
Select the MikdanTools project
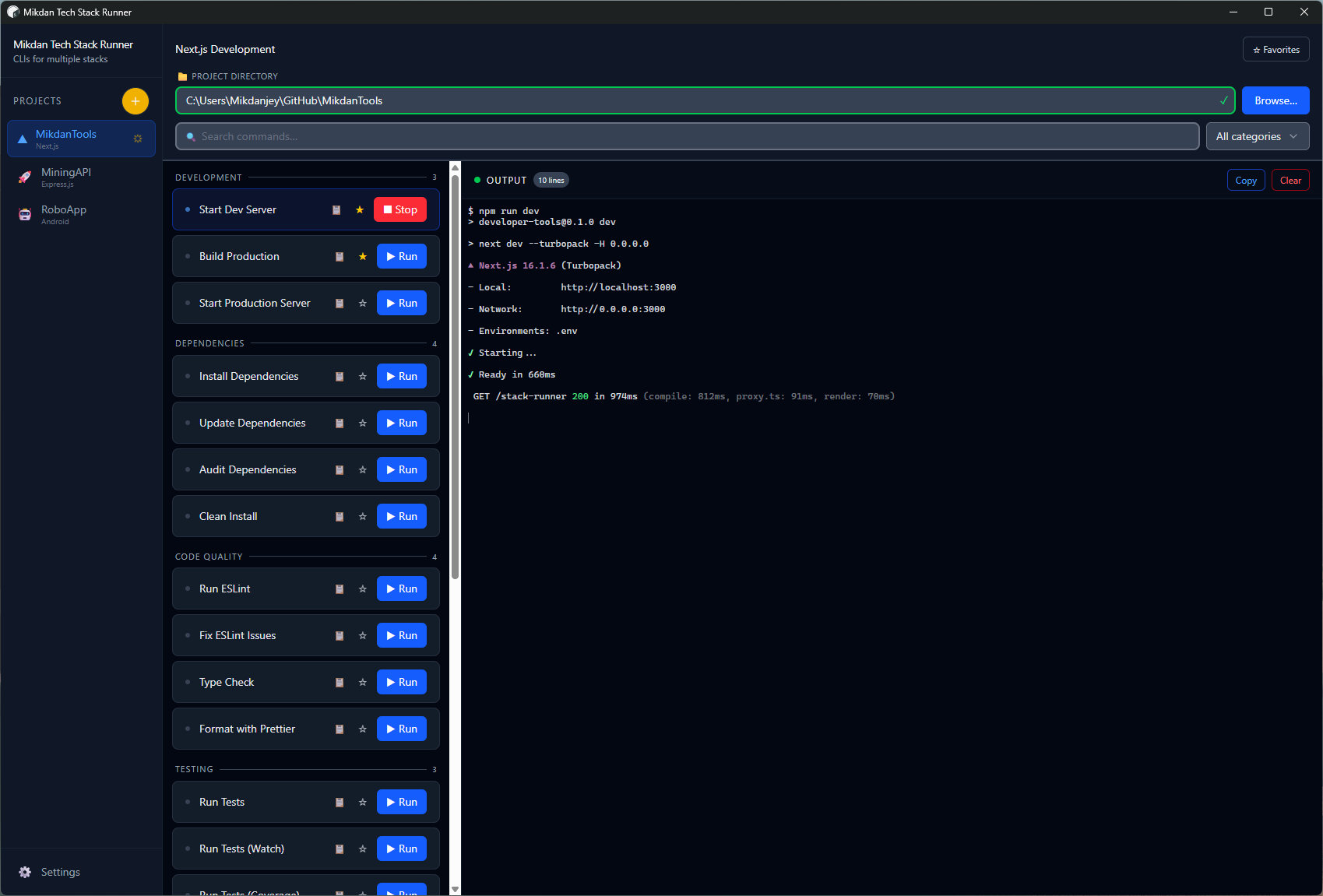[81, 139]
